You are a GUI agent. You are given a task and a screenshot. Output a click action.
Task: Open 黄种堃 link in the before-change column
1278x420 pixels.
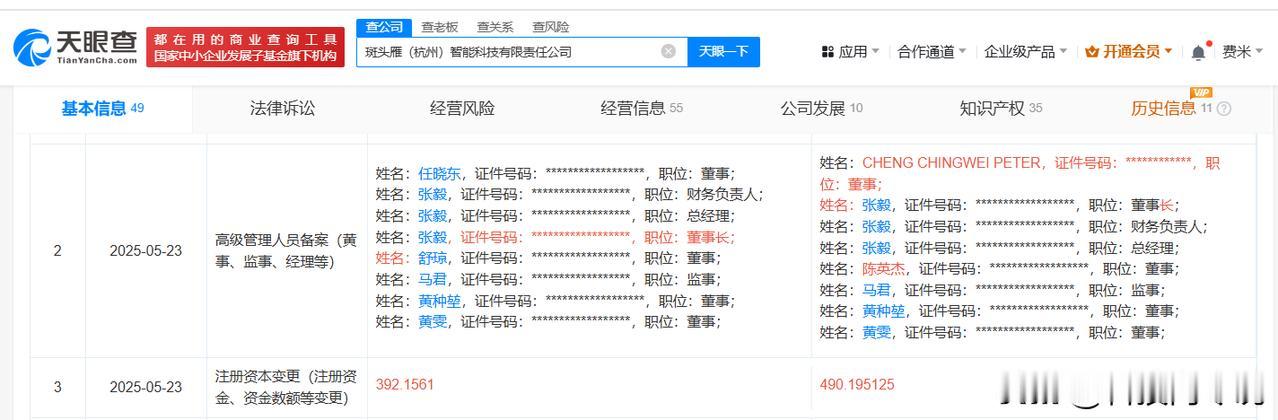pyautogui.click(x=440, y=300)
